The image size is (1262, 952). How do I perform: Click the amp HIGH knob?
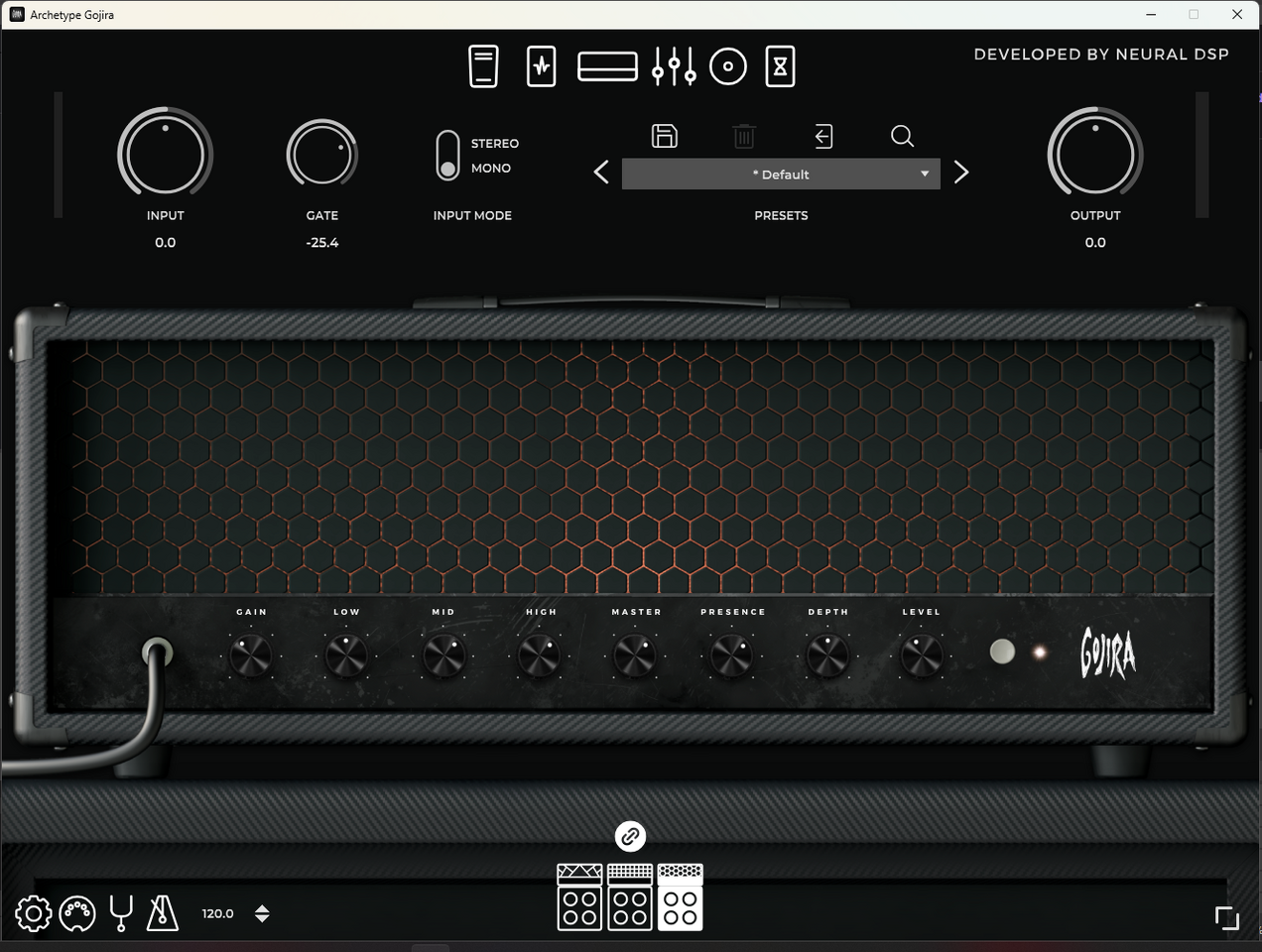point(540,655)
